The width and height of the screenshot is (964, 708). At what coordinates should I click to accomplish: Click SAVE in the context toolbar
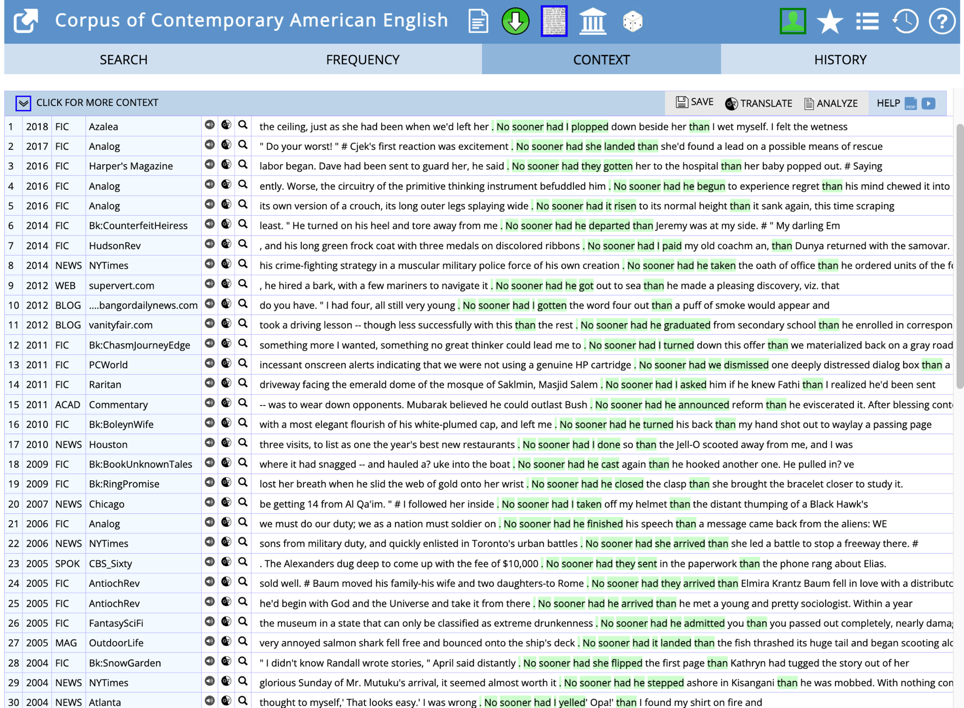[695, 102]
